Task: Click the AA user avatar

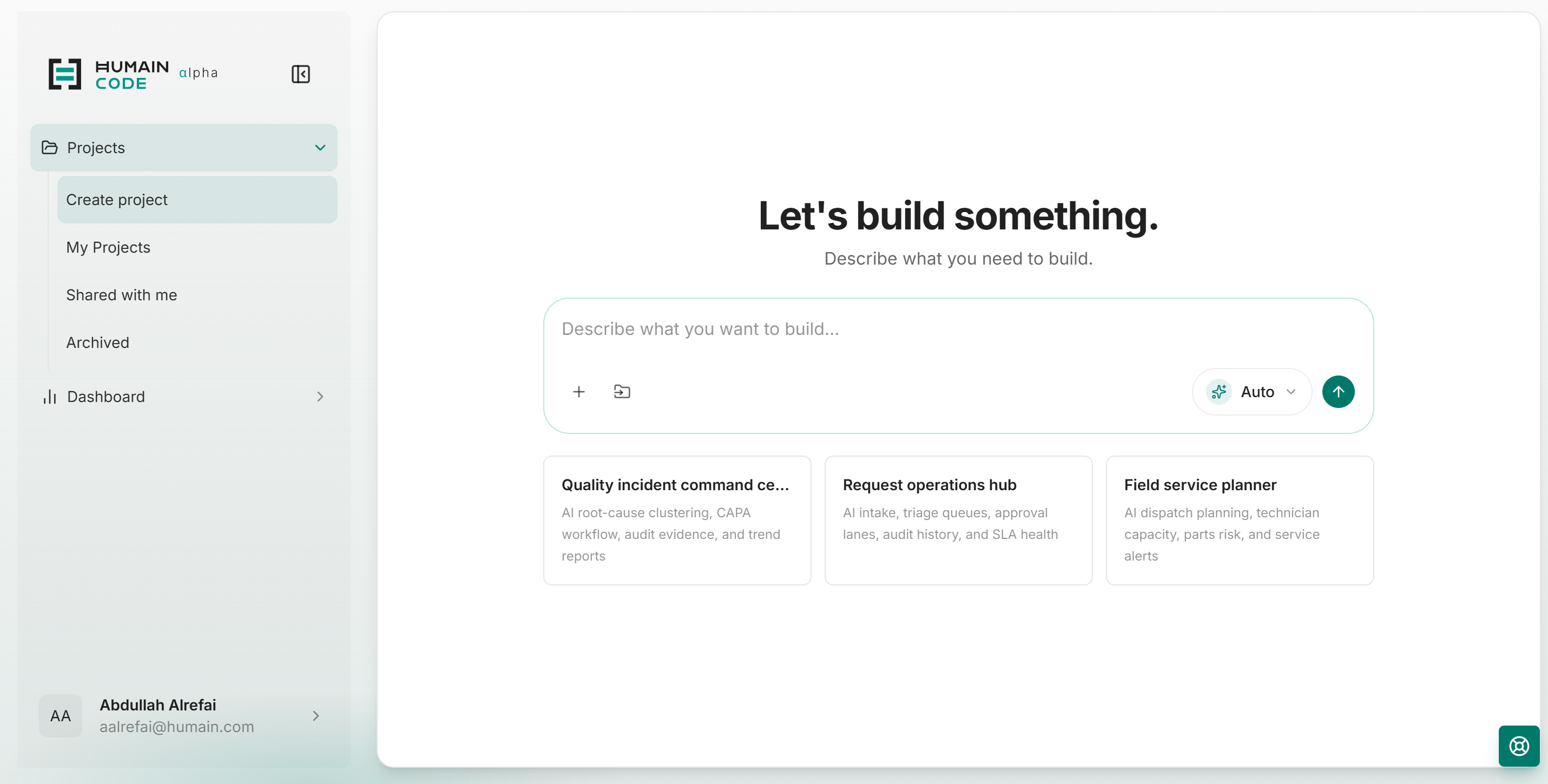Action: pos(60,715)
